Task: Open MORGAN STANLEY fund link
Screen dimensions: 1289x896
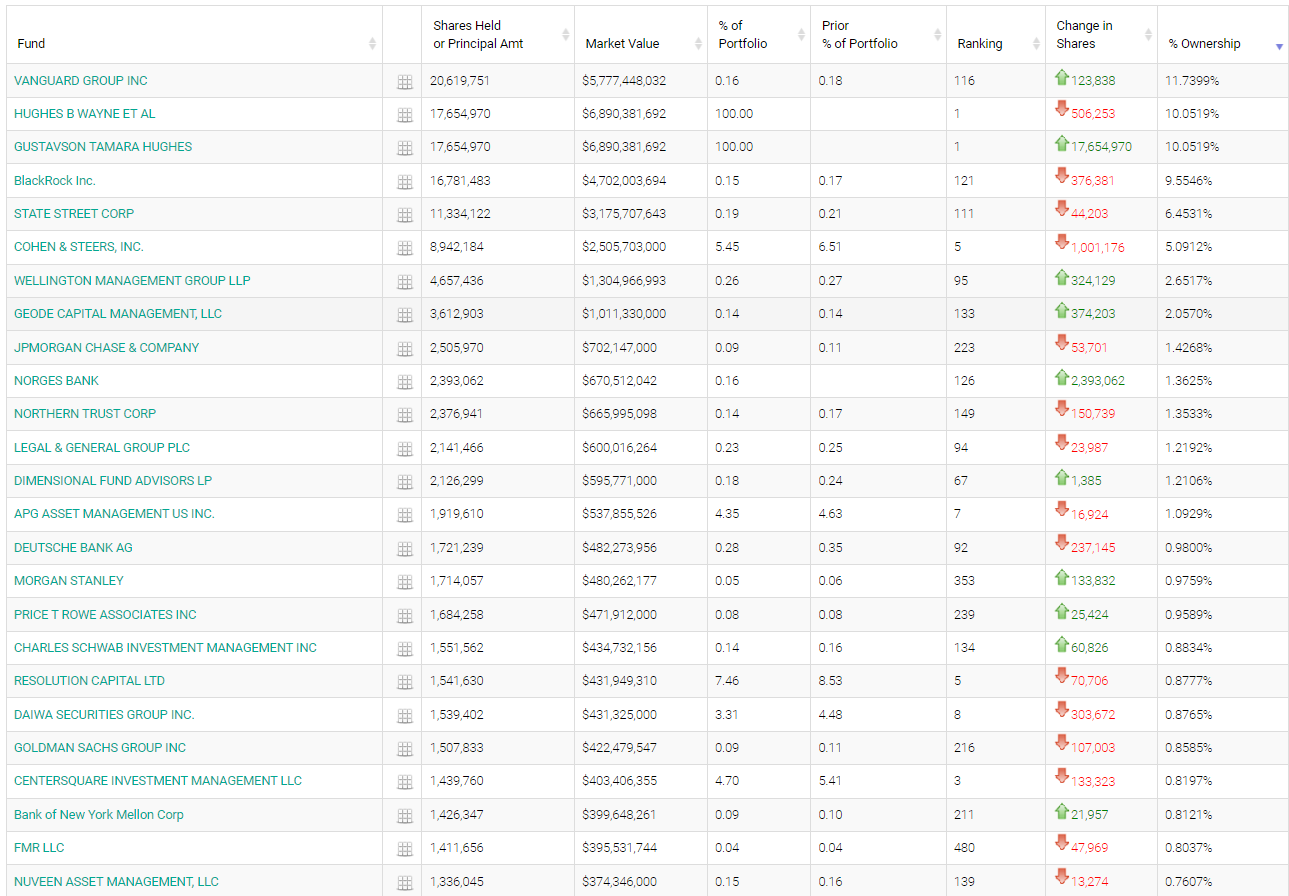Action: tap(69, 581)
